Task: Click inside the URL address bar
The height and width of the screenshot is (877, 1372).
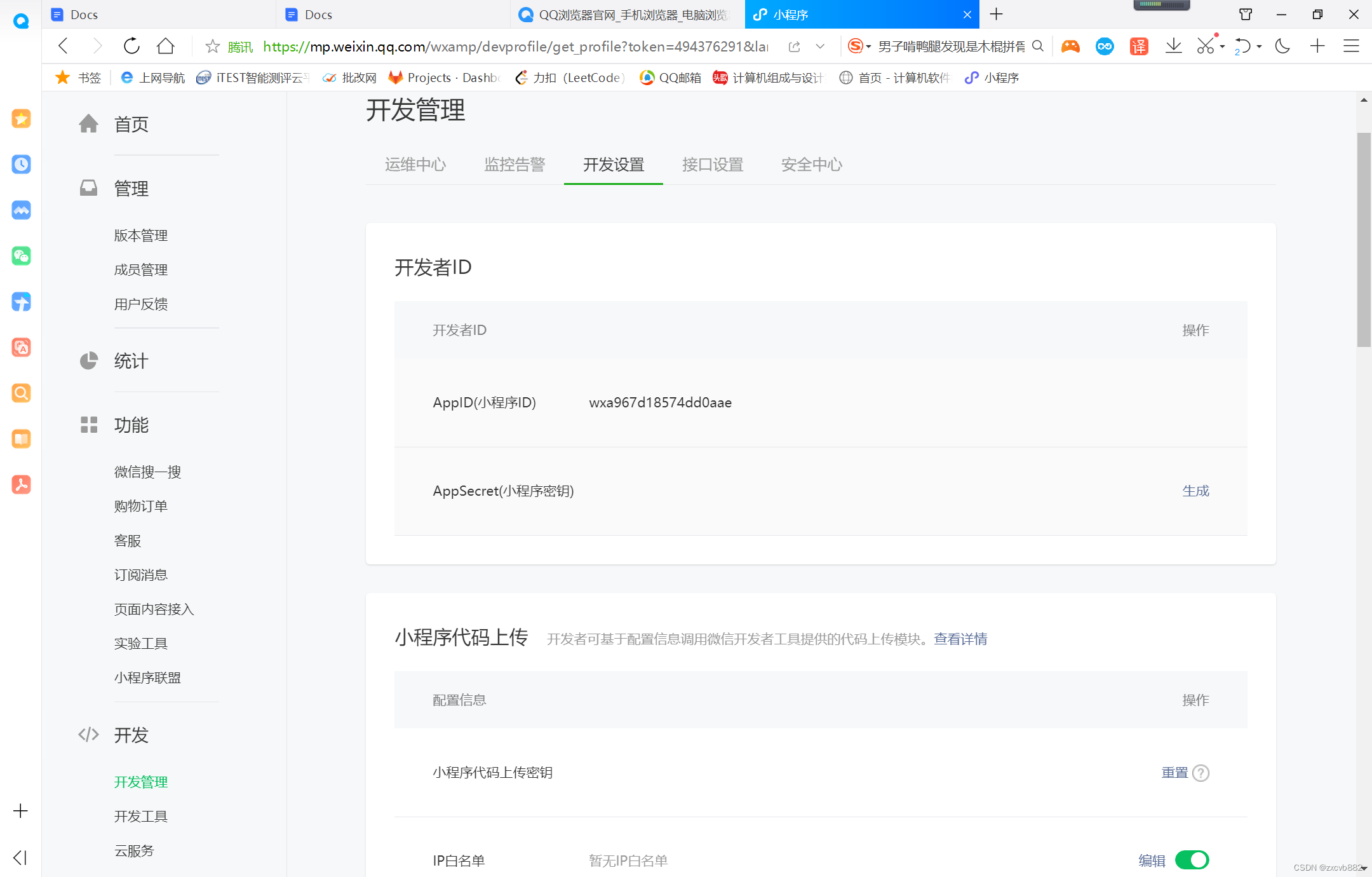Action: (x=508, y=46)
